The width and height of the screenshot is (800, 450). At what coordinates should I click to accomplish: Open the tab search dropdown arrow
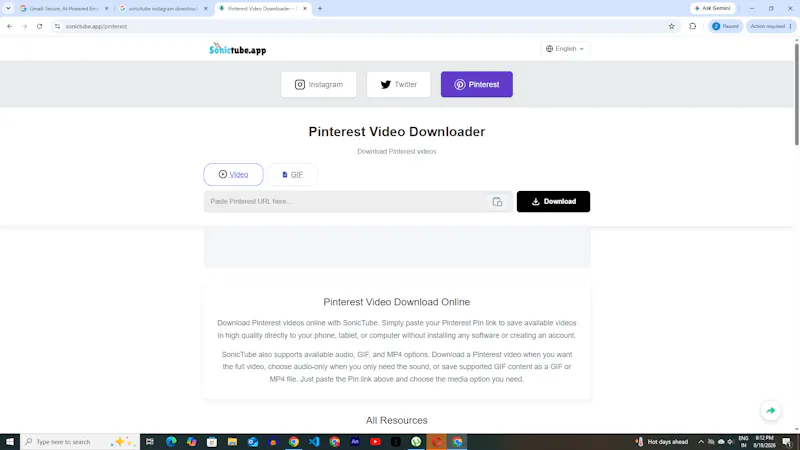coord(8,8)
